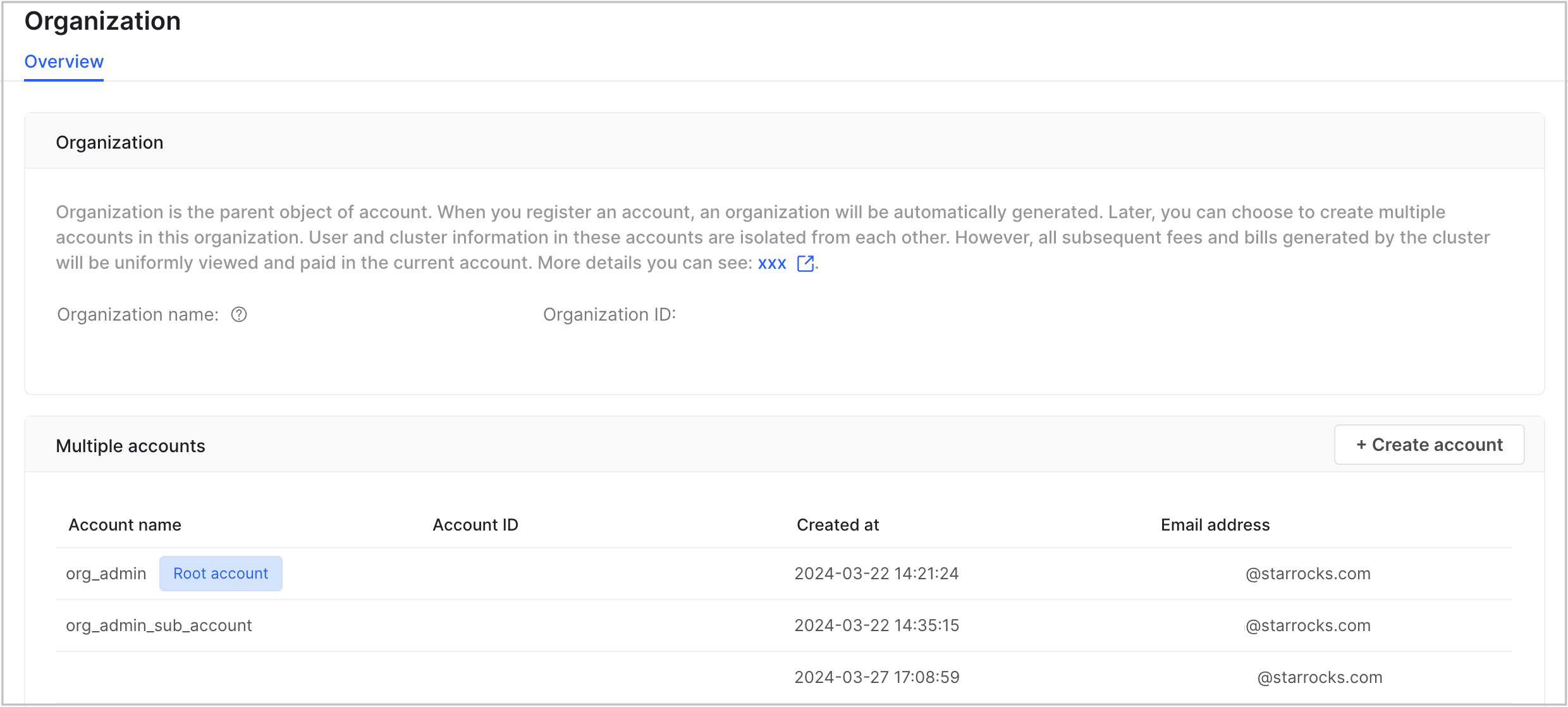Click the Multiple accounts section heading
The height and width of the screenshot is (707, 1568).
[x=130, y=446]
